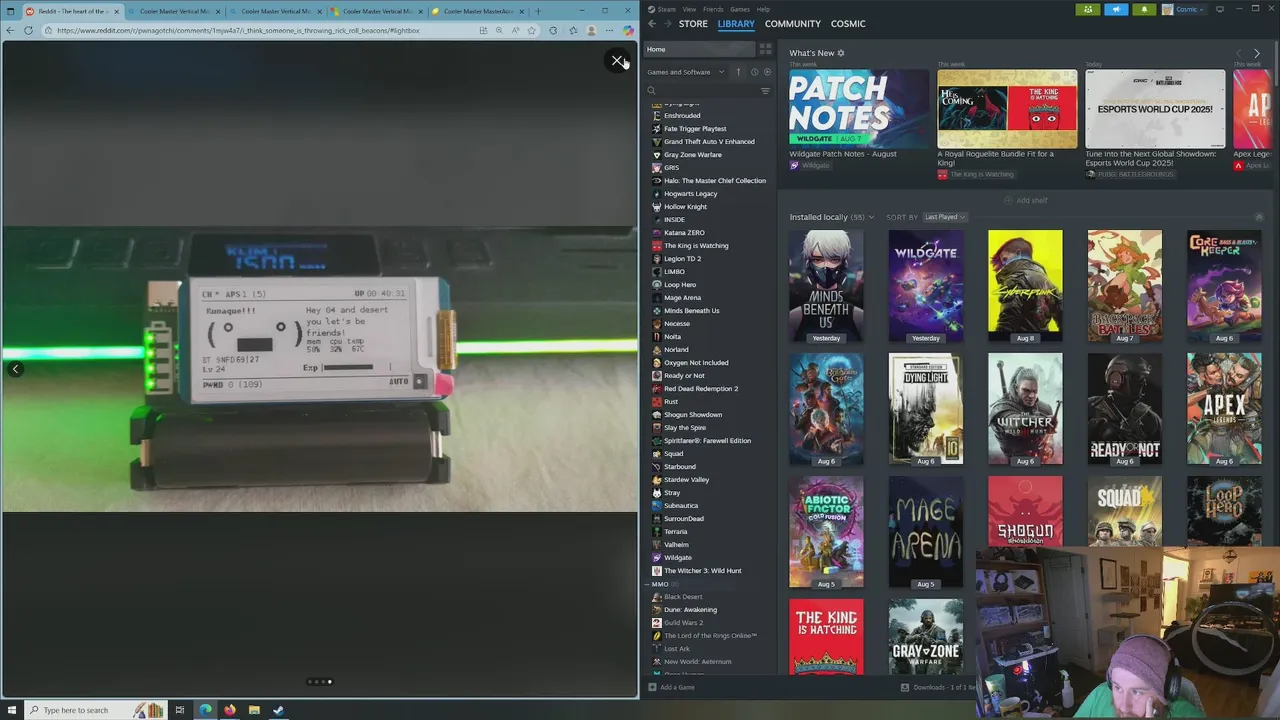This screenshot has width=1280, height=720.
Task: Open Mage Arena game cover
Action: (x=926, y=532)
